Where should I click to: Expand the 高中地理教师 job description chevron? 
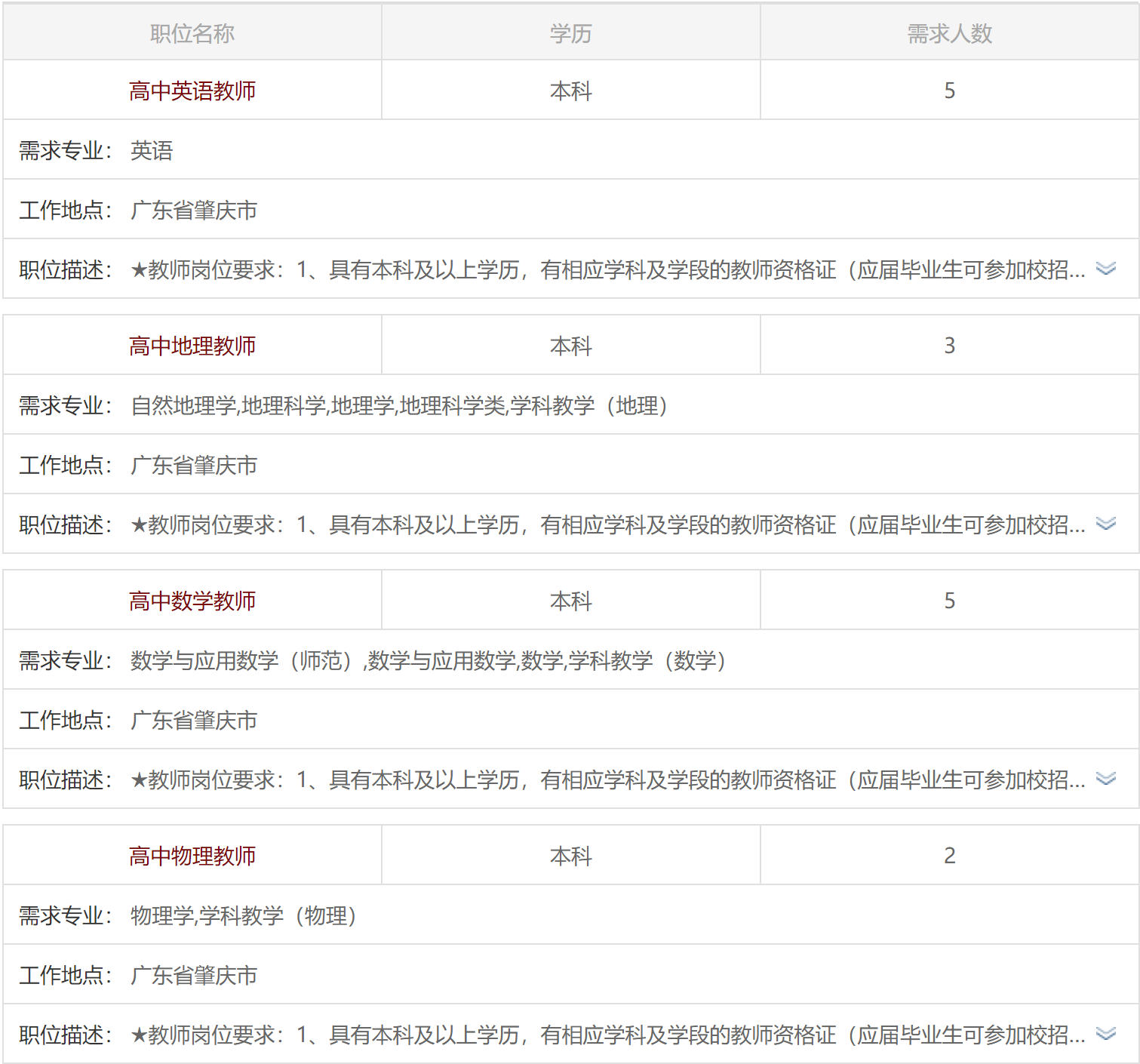pos(1105,524)
